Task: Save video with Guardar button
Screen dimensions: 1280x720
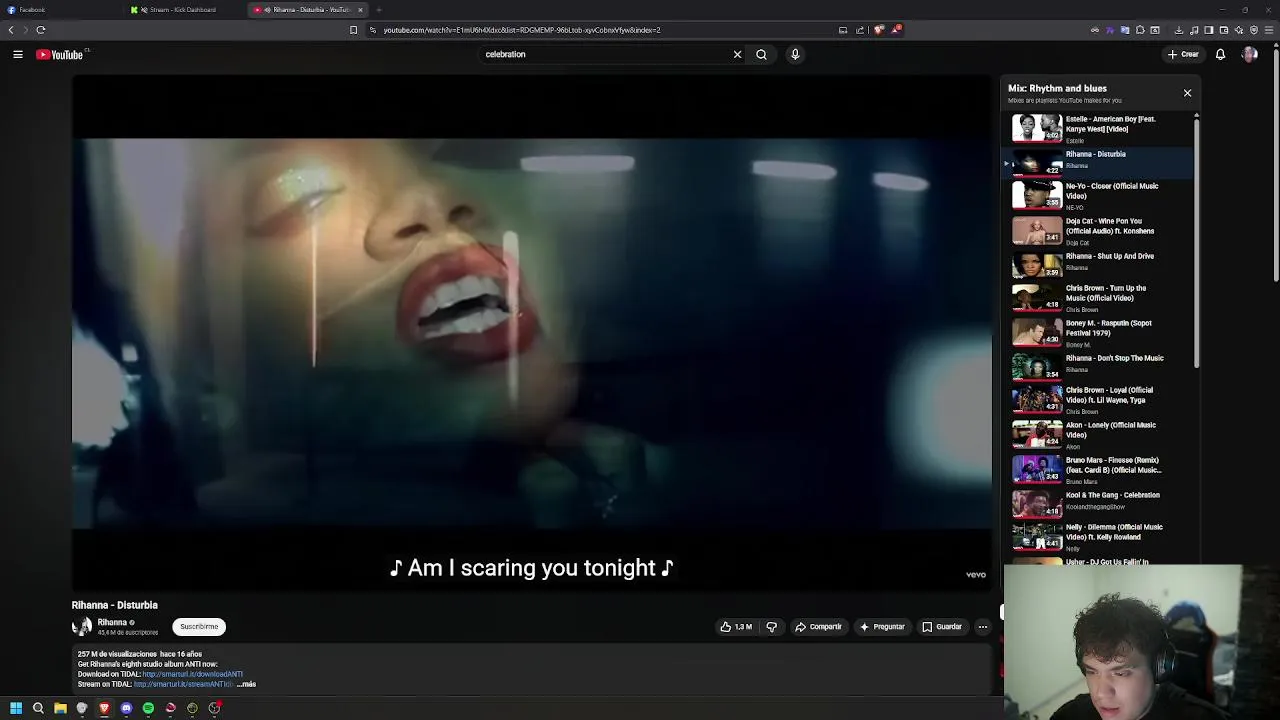Action: coord(942,627)
